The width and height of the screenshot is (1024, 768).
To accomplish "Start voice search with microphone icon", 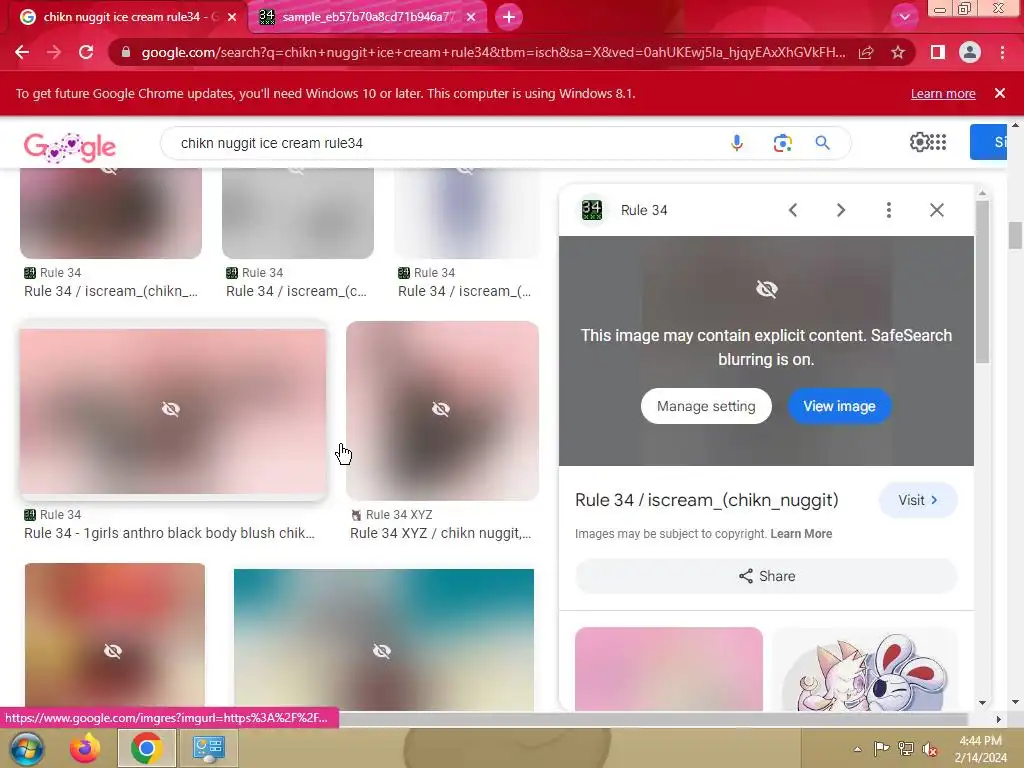I will (x=737, y=143).
